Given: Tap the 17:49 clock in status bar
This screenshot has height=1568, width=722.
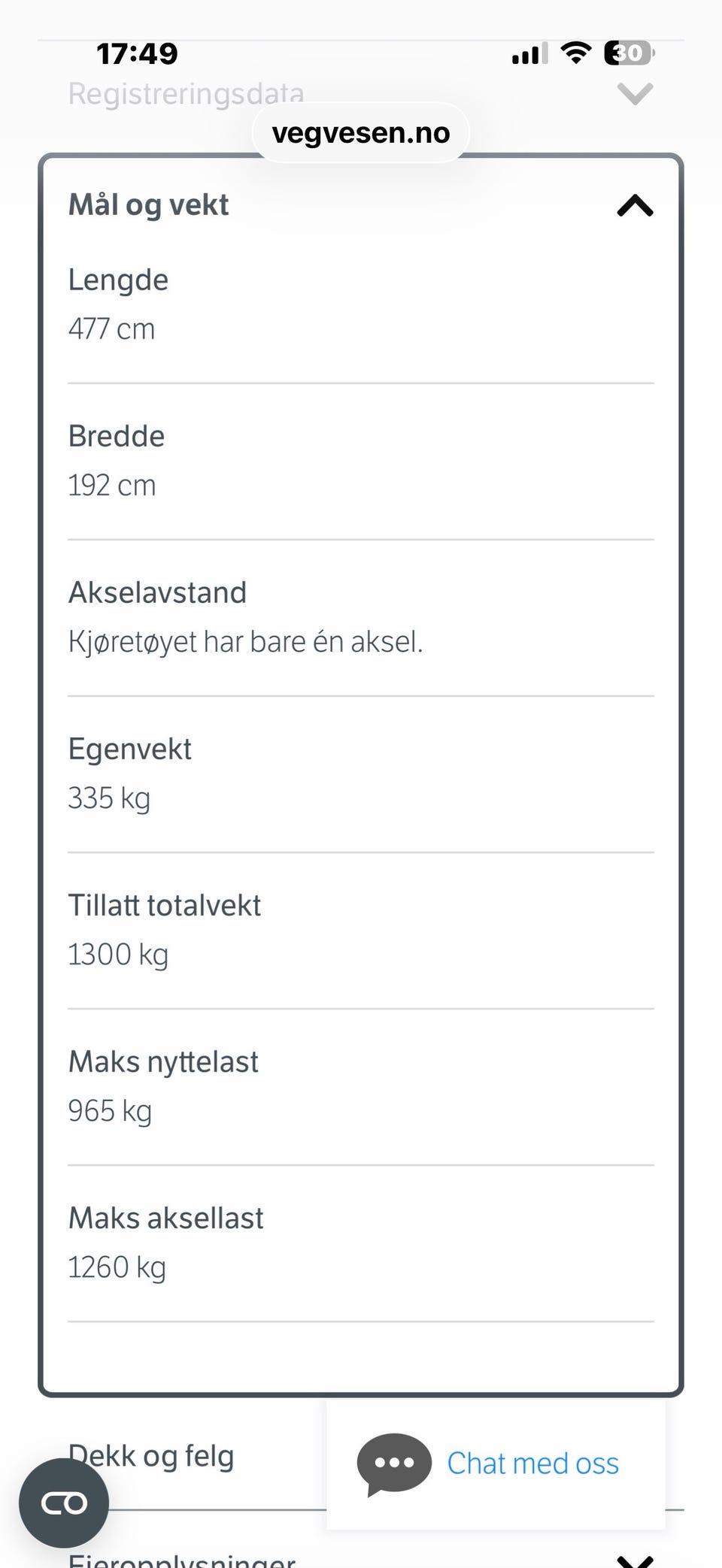Looking at the screenshot, I should pyautogui.click(x=137, y=53).
